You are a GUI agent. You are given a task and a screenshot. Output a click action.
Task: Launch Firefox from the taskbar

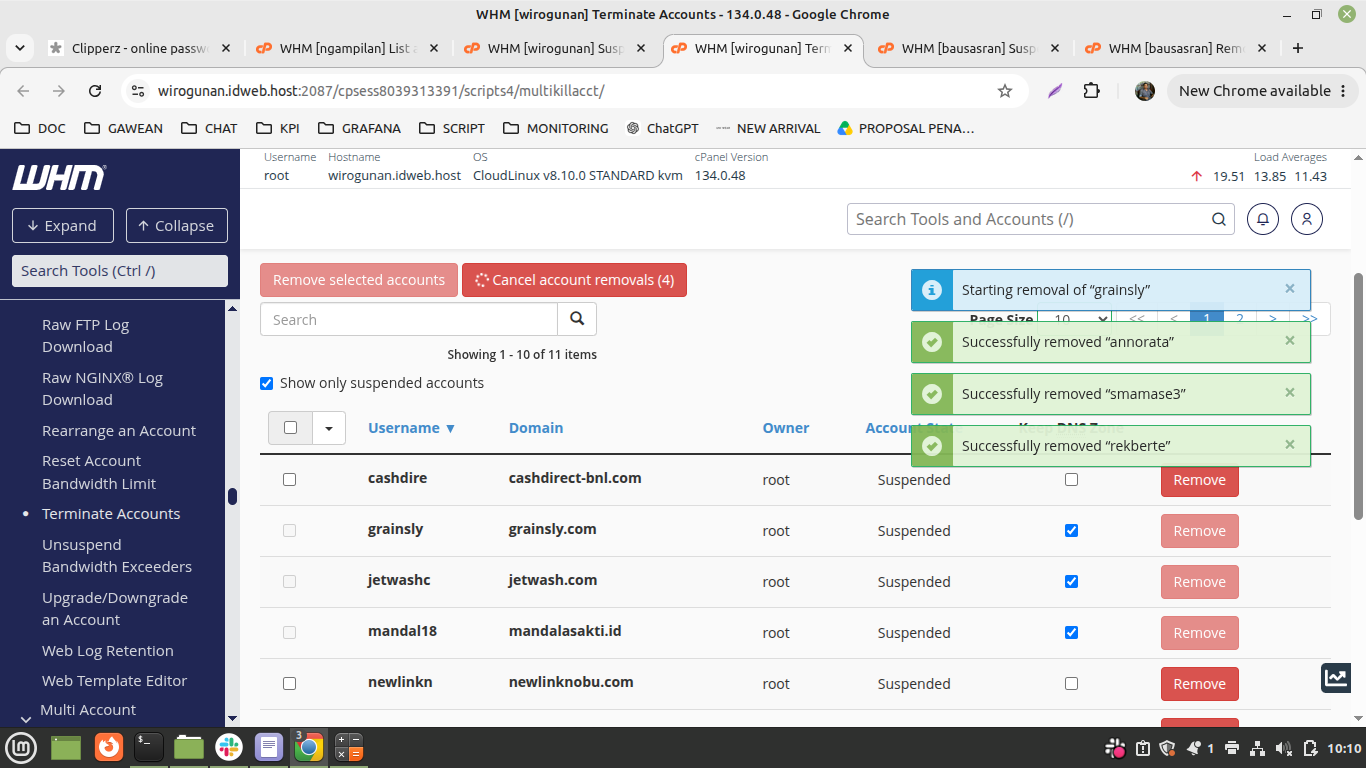click(x=108, y=747)
